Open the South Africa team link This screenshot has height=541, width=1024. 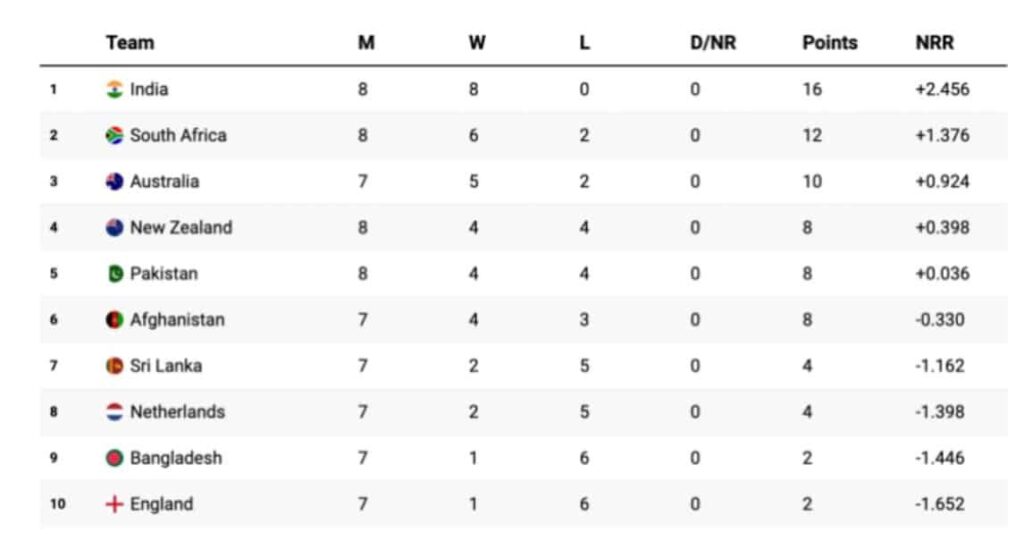(x=178, y=135)
